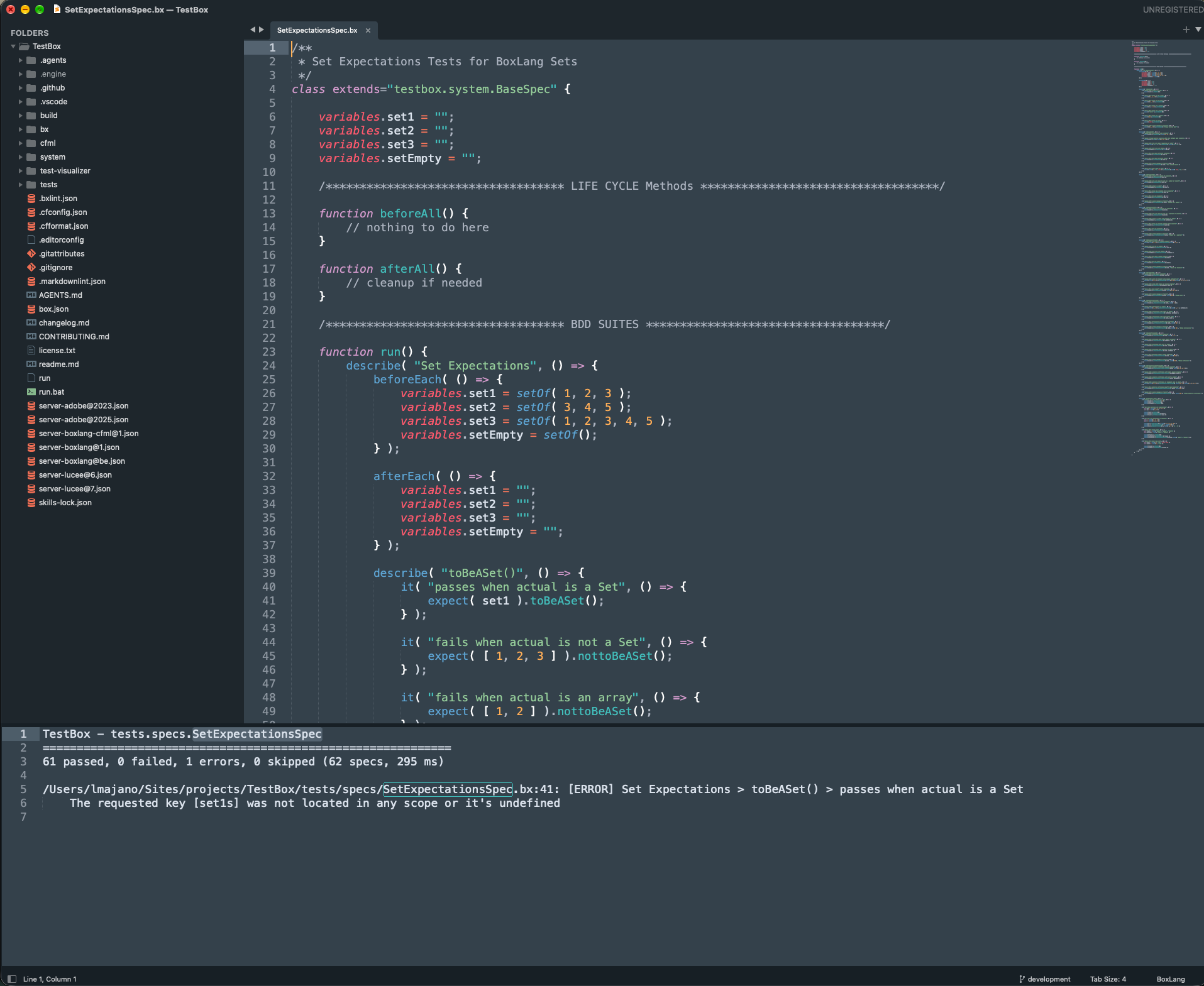Viewport: 1204px width, 986px height.
Task: Expand the build folder arrow
Action: point(20,116)
